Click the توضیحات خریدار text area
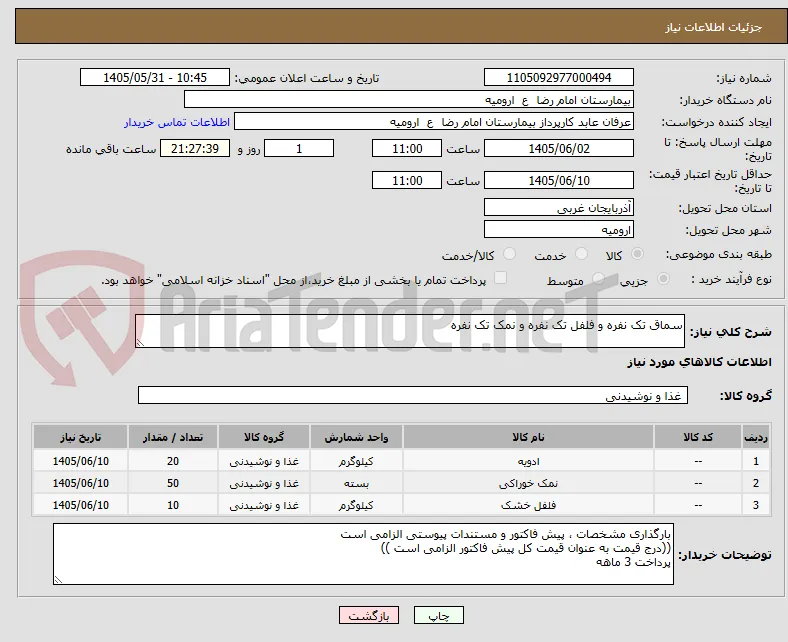 (363, 554)
